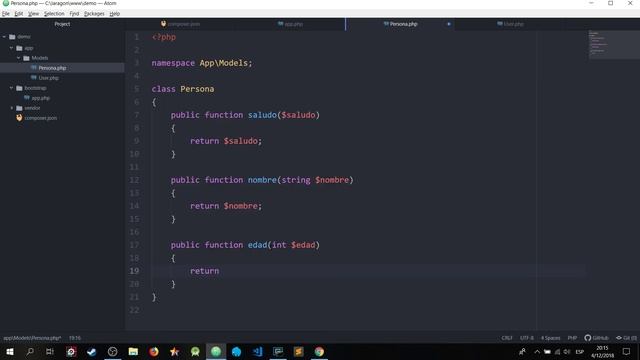640x360 pixels.
Task: Open Google Chrome from the taskbar
Action: (x=319, y=351)
